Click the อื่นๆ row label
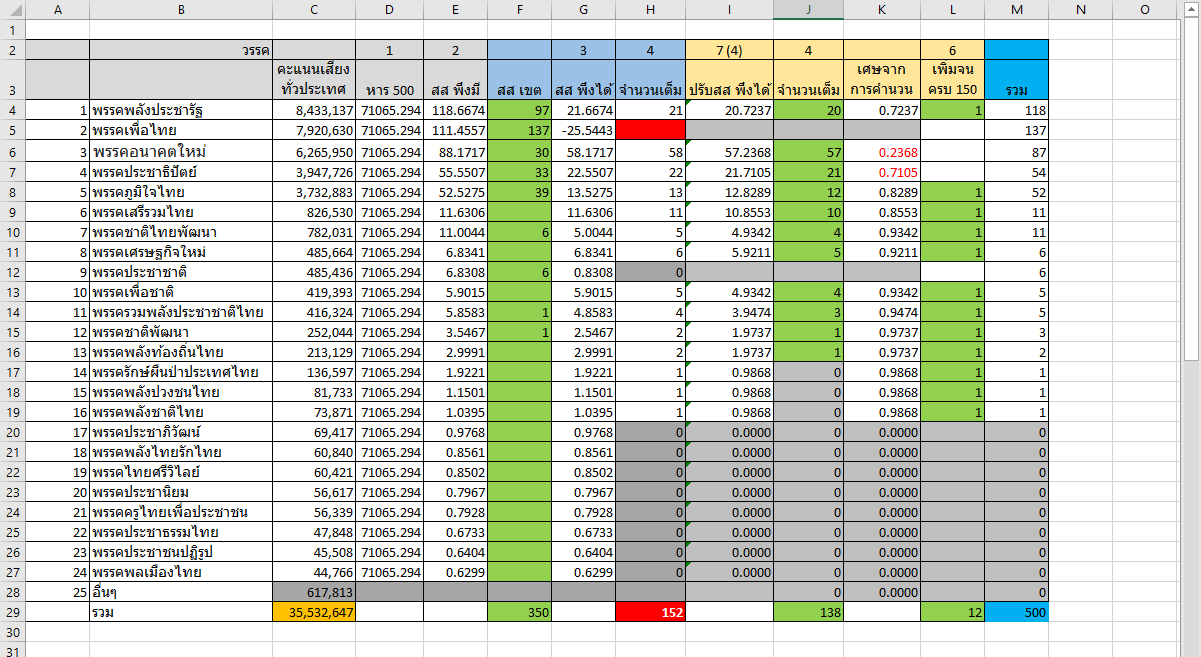Image resolution: width=1201 pixels, height=657 pixels. coord(181,592)
